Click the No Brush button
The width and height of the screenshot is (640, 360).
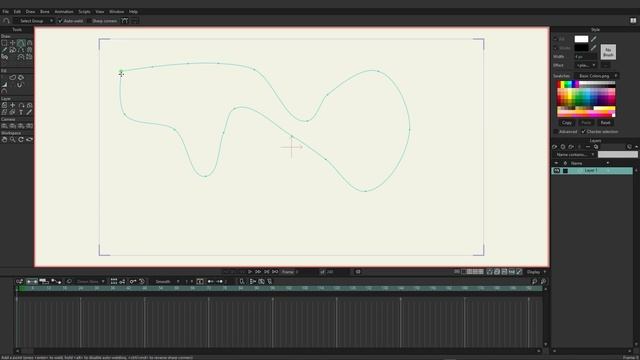(608, 52)
